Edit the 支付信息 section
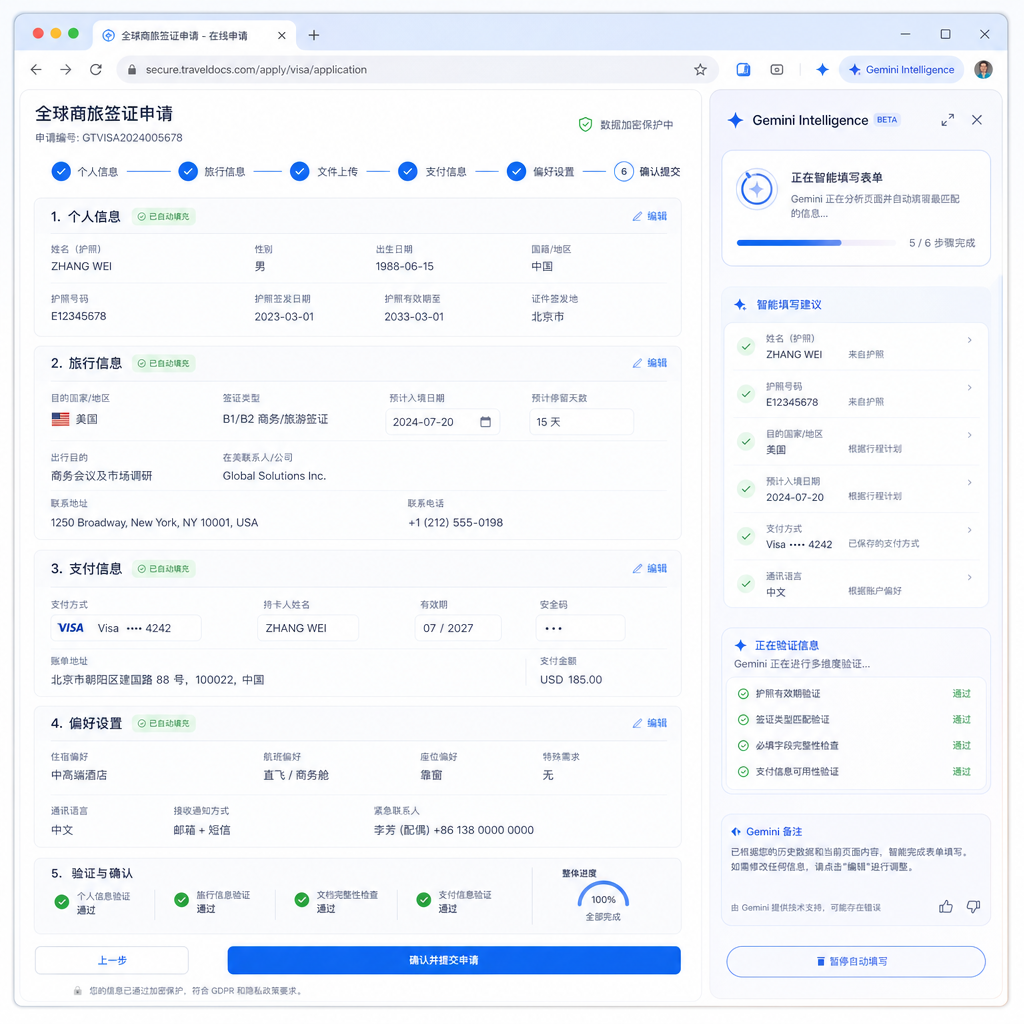1024x1024 pixels. [650, 569]
